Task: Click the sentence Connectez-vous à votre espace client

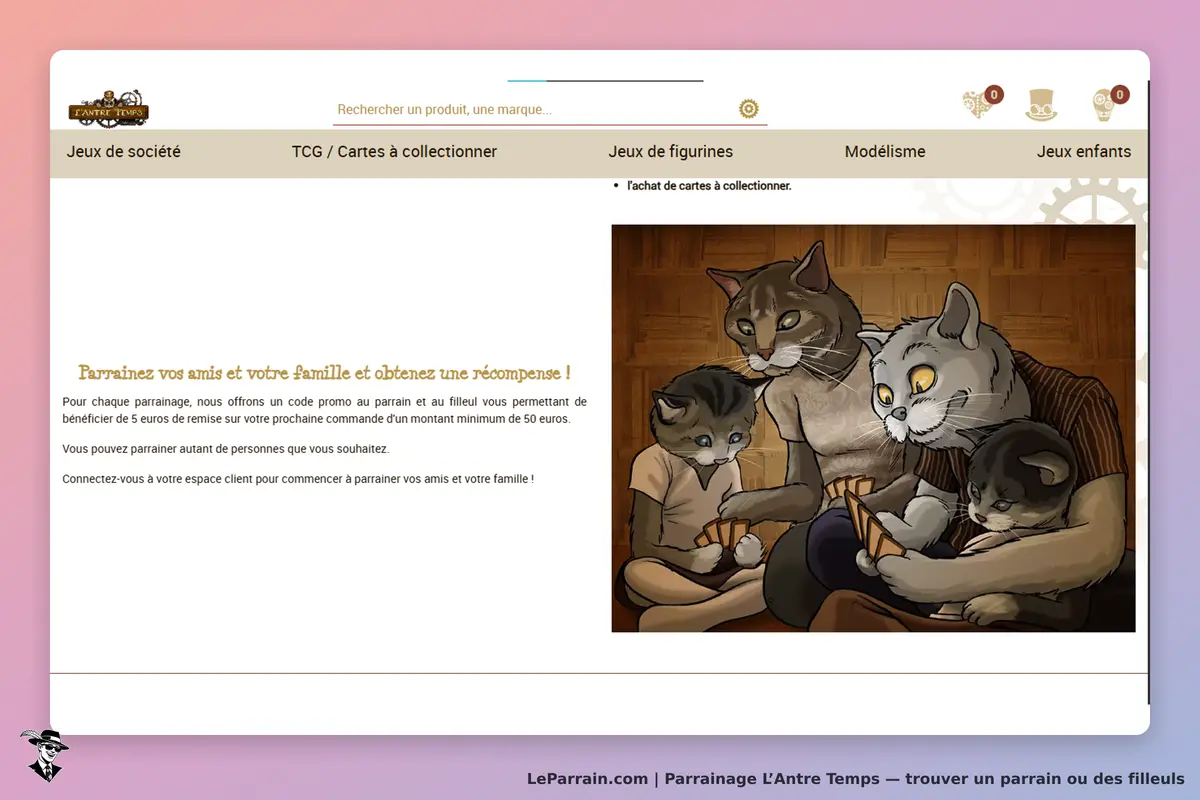Action: coord(298,479)
